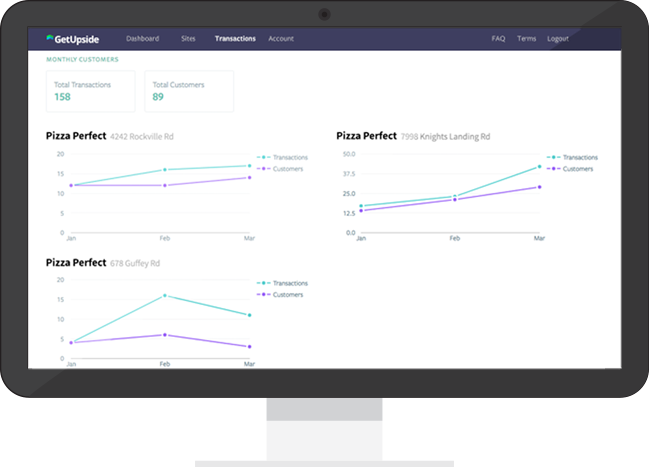Click the 678 Guffey Rd address
Viewport: 649px width, 467px height.
coord(135,263)
